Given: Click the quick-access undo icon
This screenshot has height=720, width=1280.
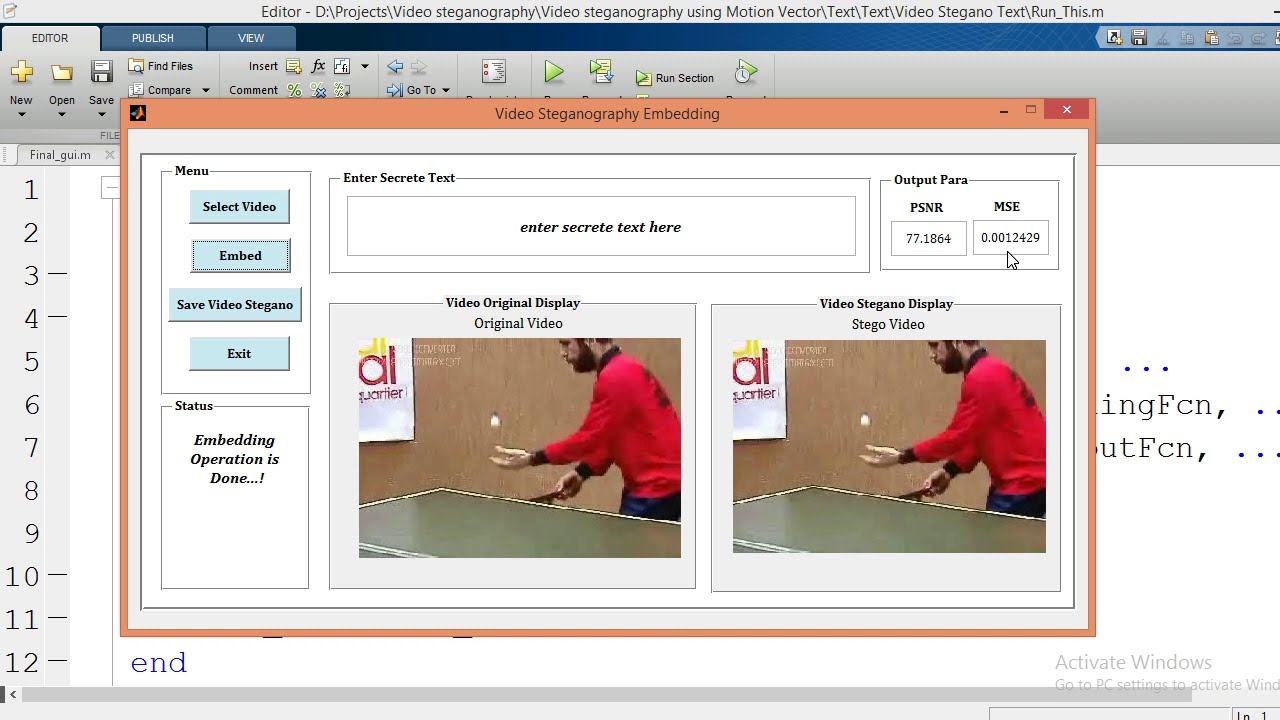Looking at the screenshot, I should click(1236, 38).
